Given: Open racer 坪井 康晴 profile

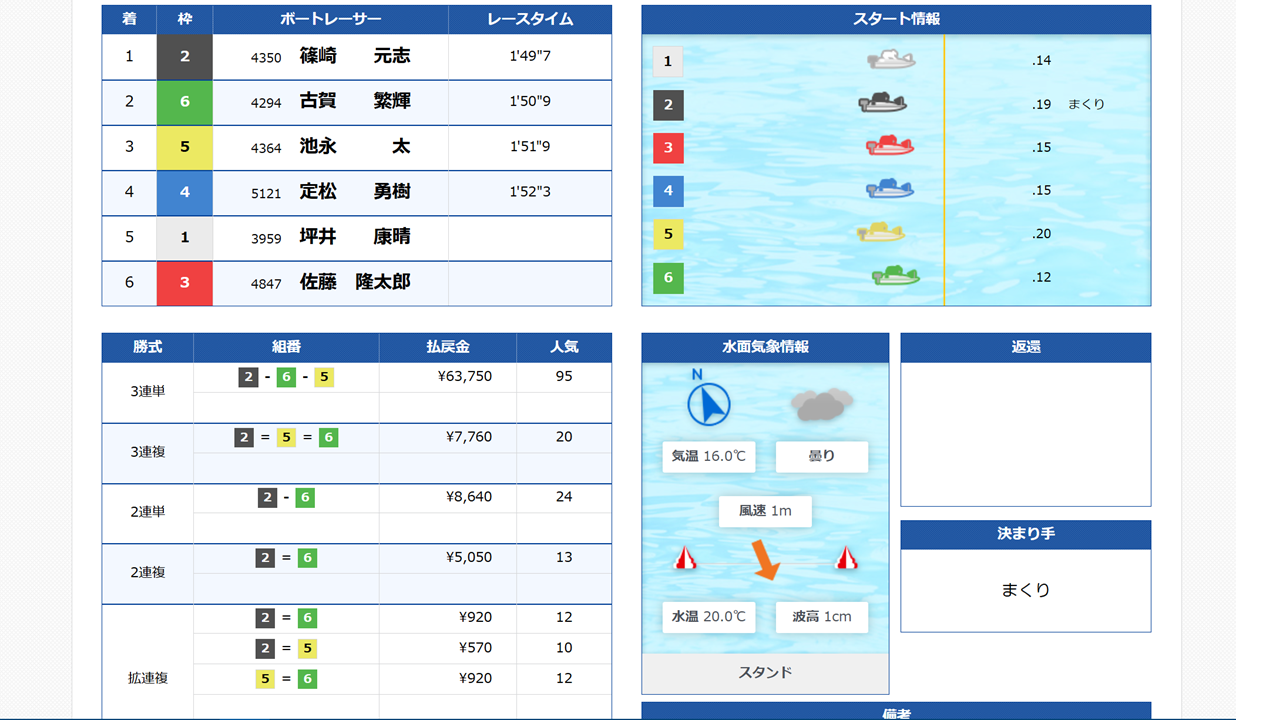Looking at the screenshot, I should (x=355, y=238).
